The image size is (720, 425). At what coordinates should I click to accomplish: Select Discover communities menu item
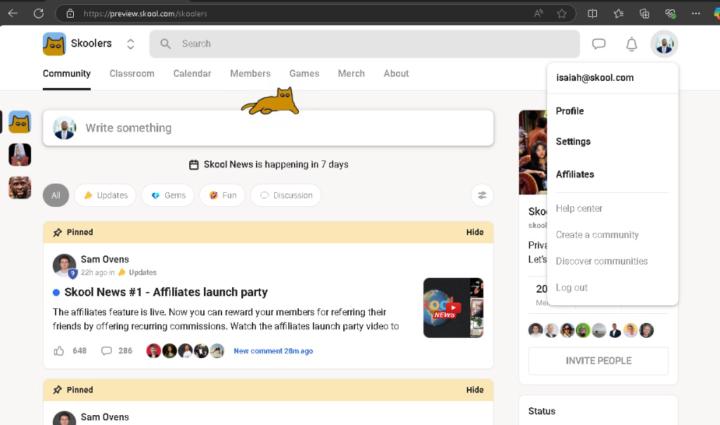tap(602, 261)
